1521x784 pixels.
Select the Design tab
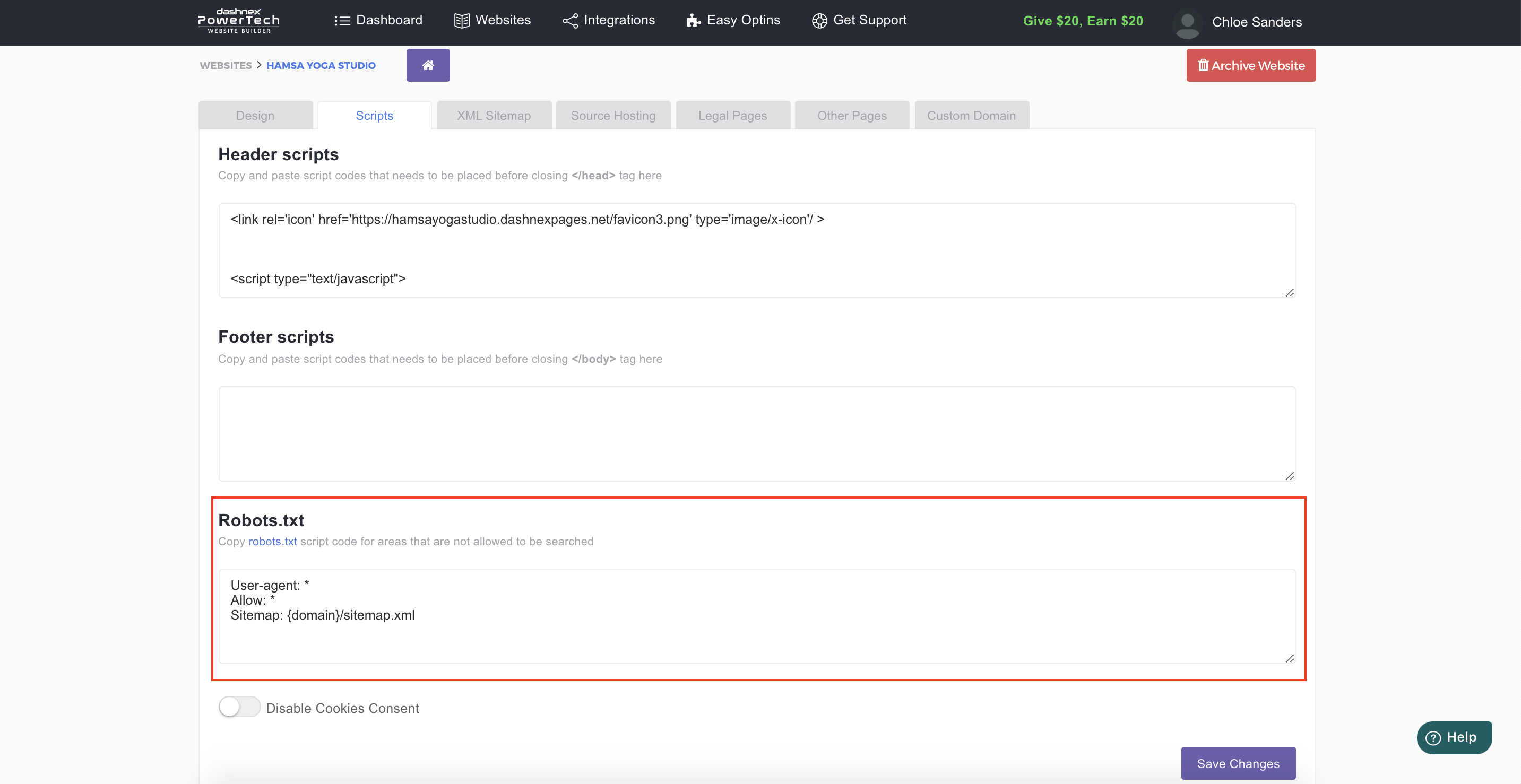[255, 116]
